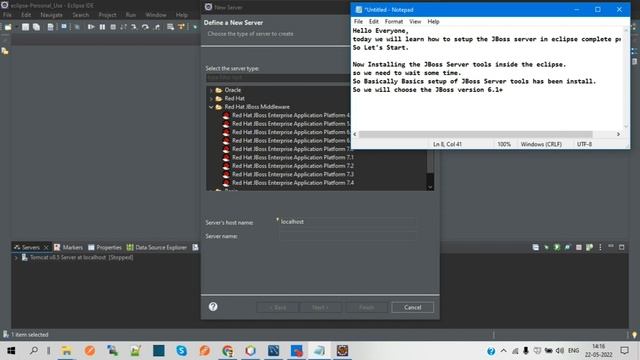640x360 pixels.
Task: Click the Resume debug icon in Eclipse toolbar
Action: [x=91, y=27]
